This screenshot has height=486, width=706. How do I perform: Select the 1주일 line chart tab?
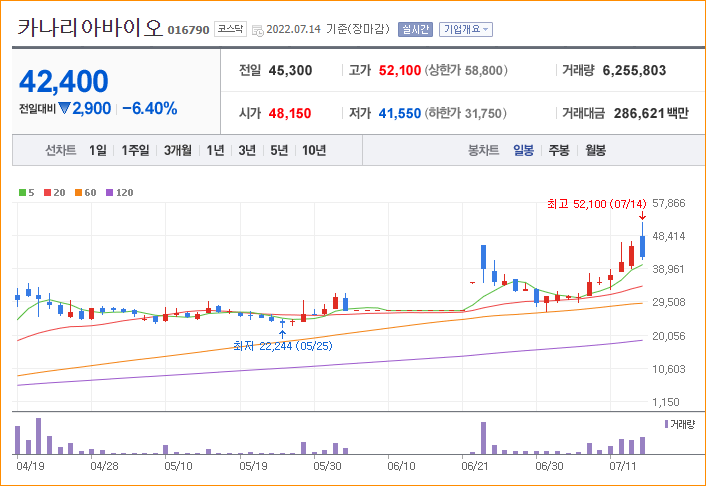(135, 150)
